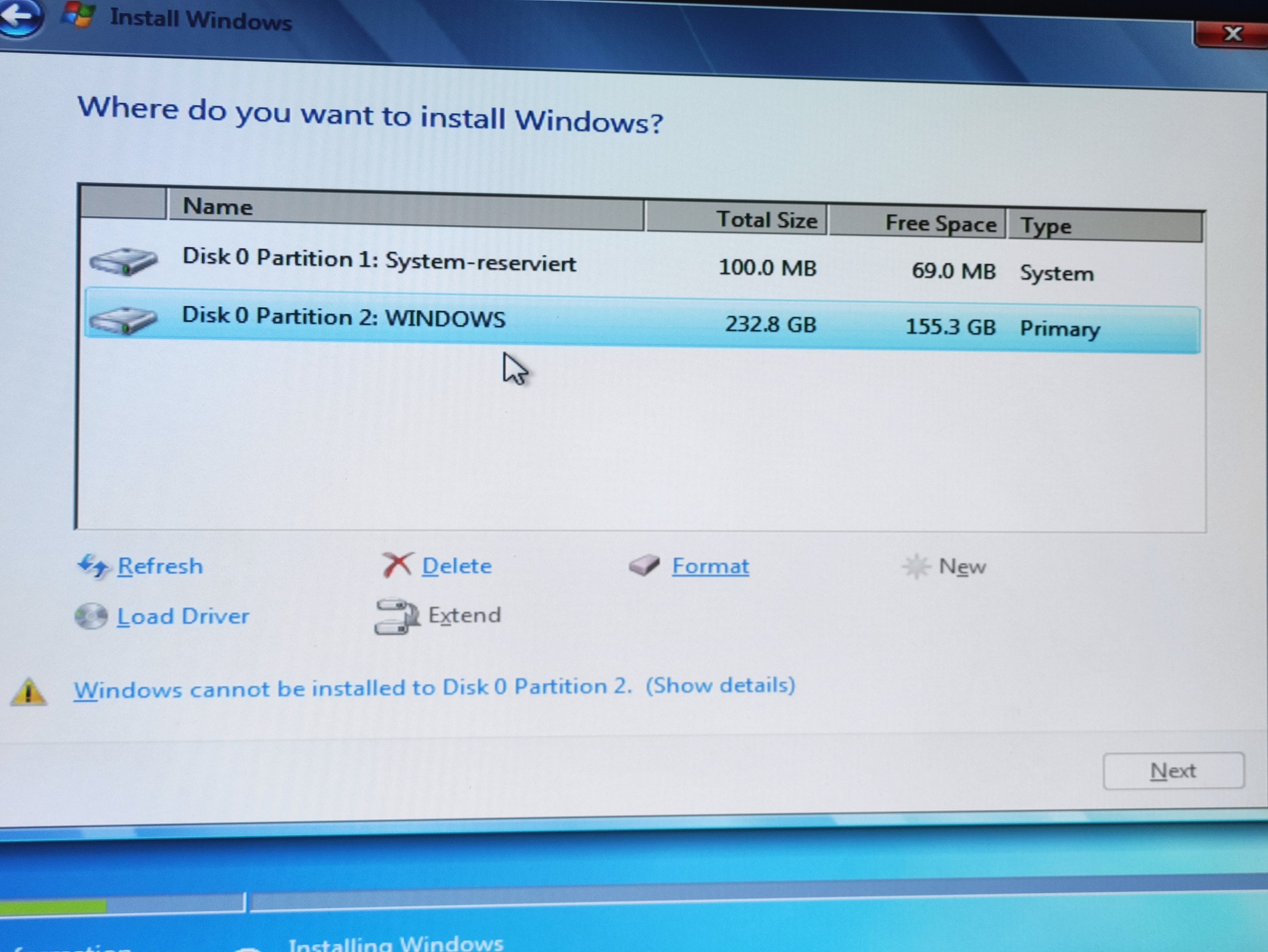Select Disk 0 Partition 1 System-reserviert
The width and height of the screenshot is (1268, 952).
tap(378, 261)
